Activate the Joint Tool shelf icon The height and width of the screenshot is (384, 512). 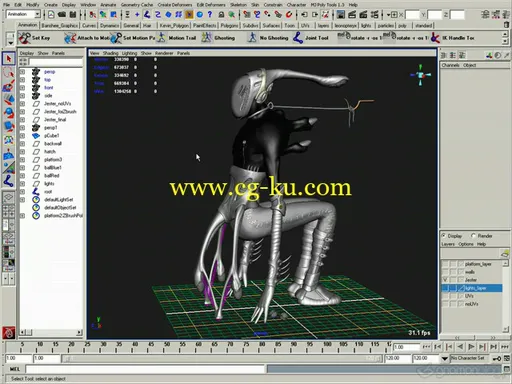tap(298, 38)
